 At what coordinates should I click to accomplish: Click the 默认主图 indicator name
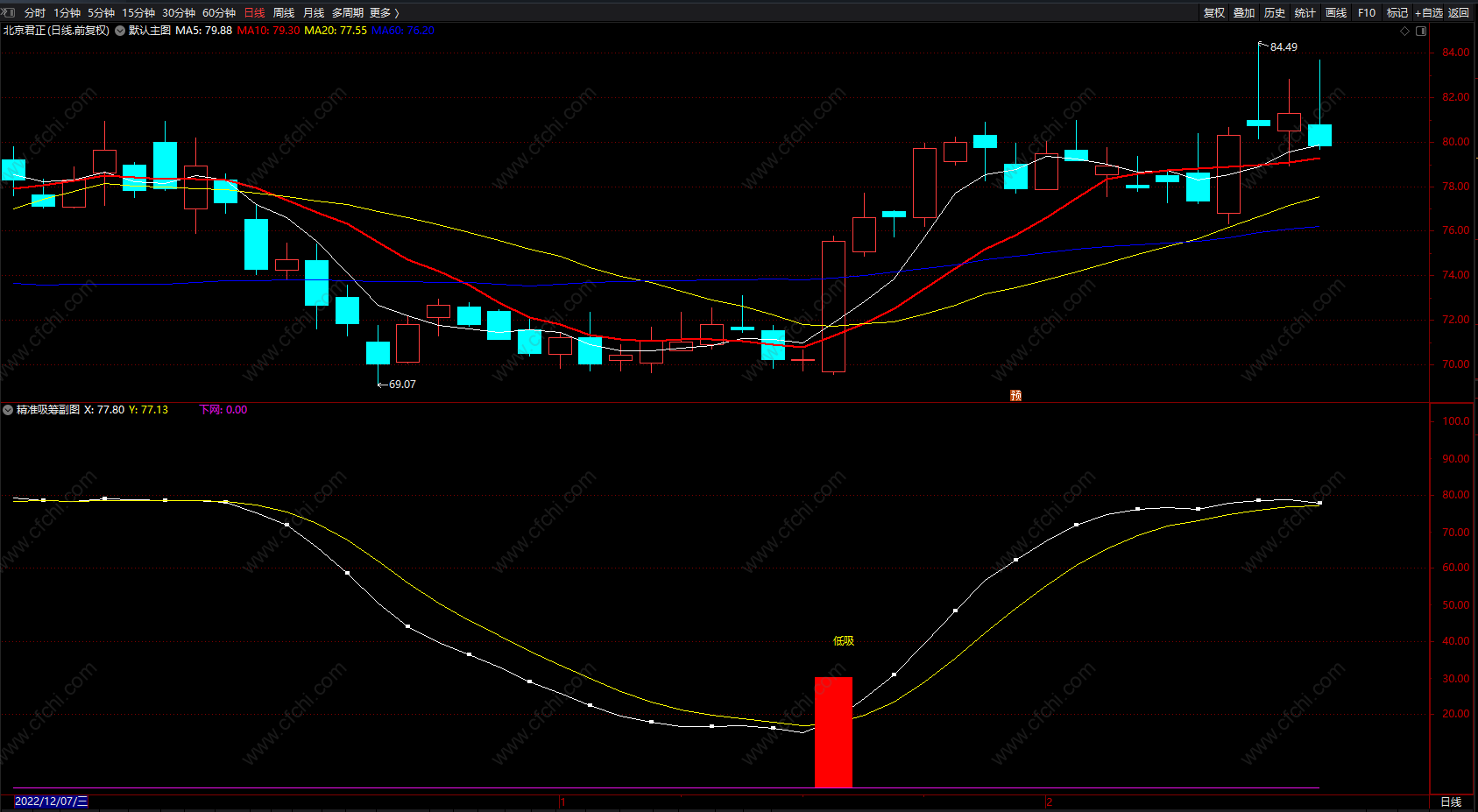[150, 31]
